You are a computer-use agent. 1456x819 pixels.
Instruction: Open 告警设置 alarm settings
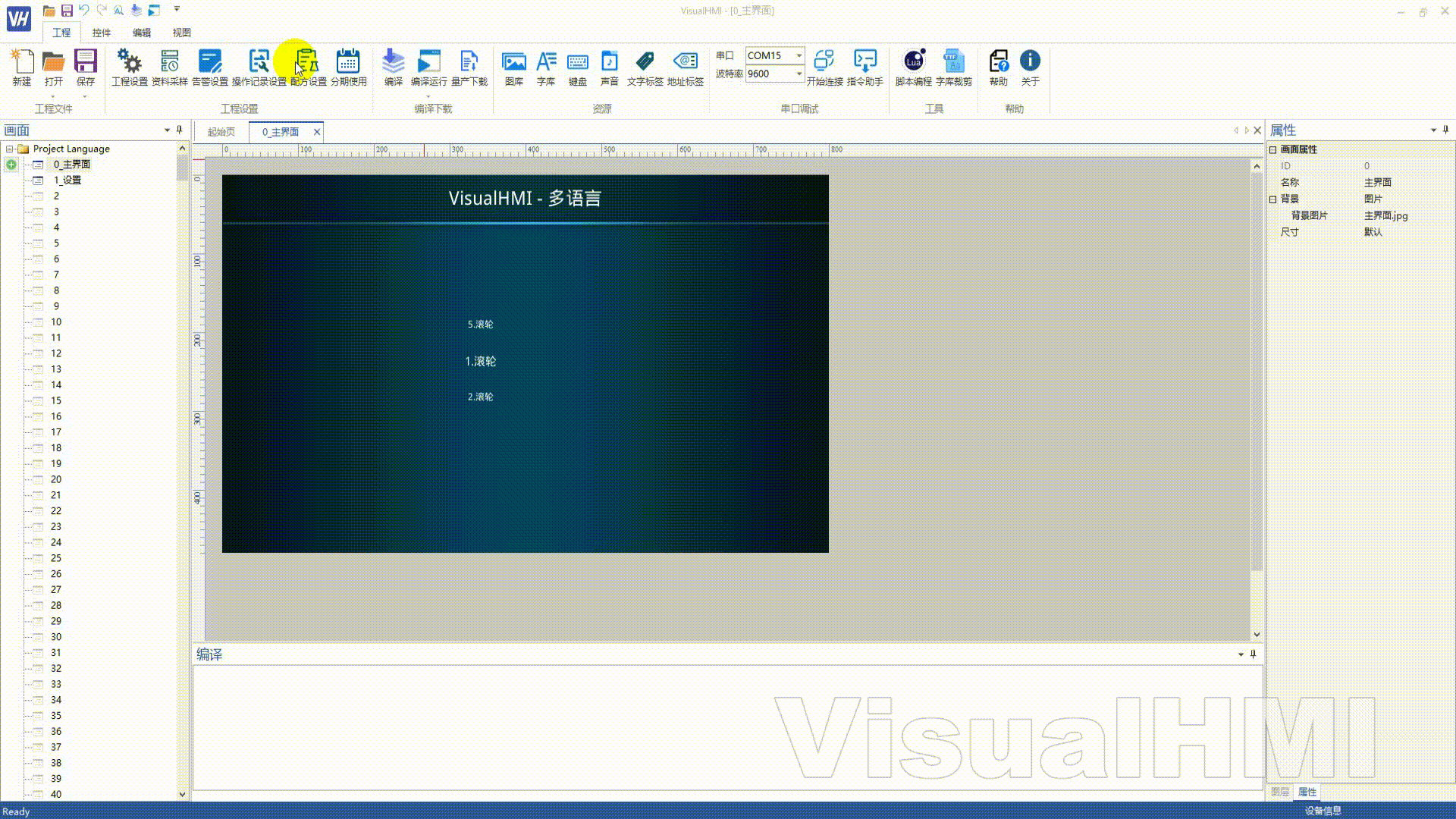[x=210, y=67]
